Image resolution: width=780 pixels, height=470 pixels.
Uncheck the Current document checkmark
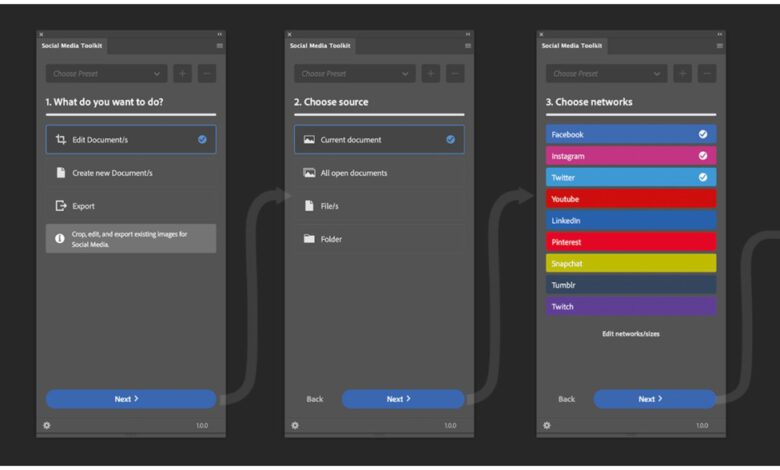tap(450, 139)
